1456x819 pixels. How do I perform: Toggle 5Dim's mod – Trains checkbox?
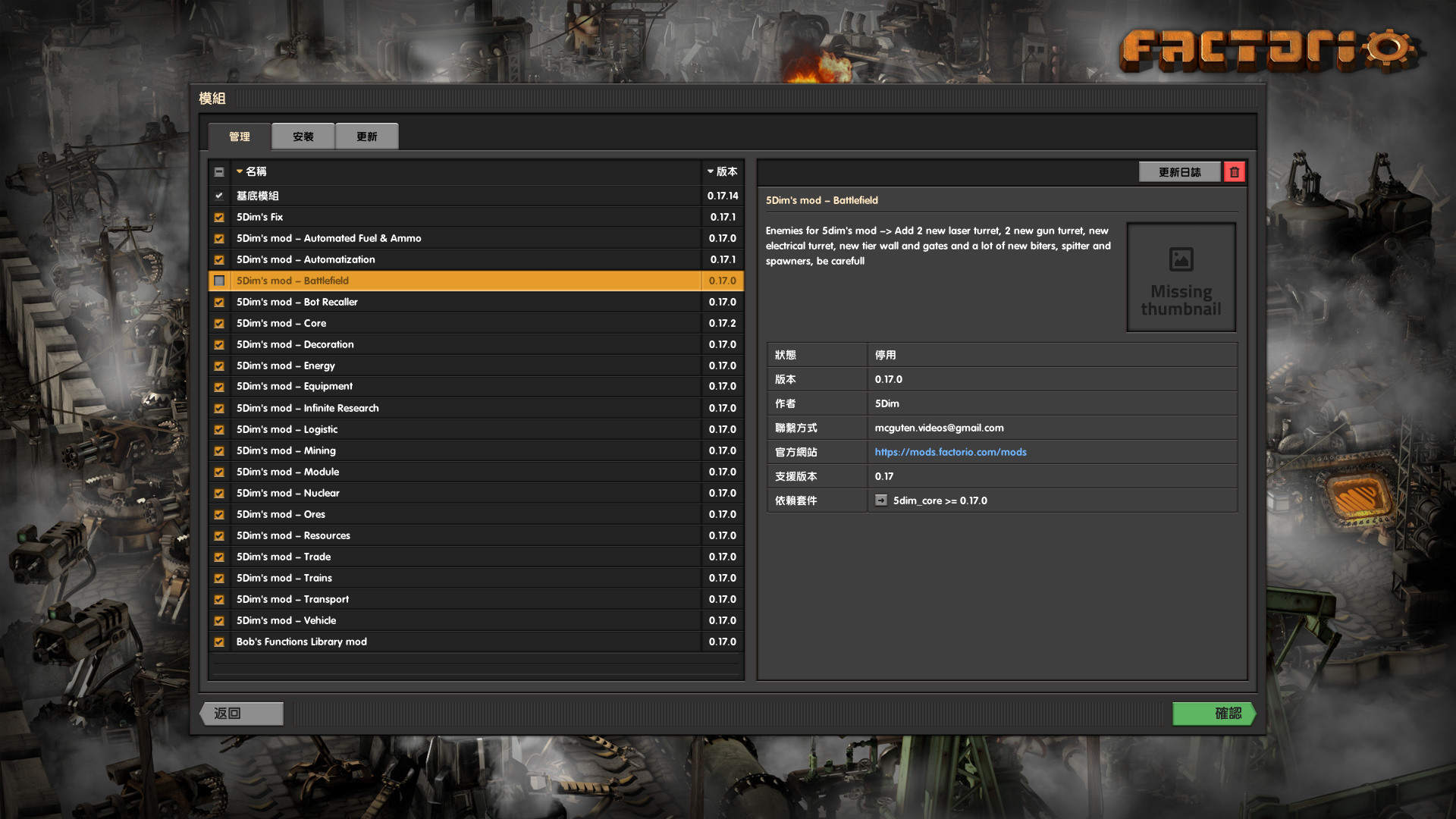pos(219,578)
